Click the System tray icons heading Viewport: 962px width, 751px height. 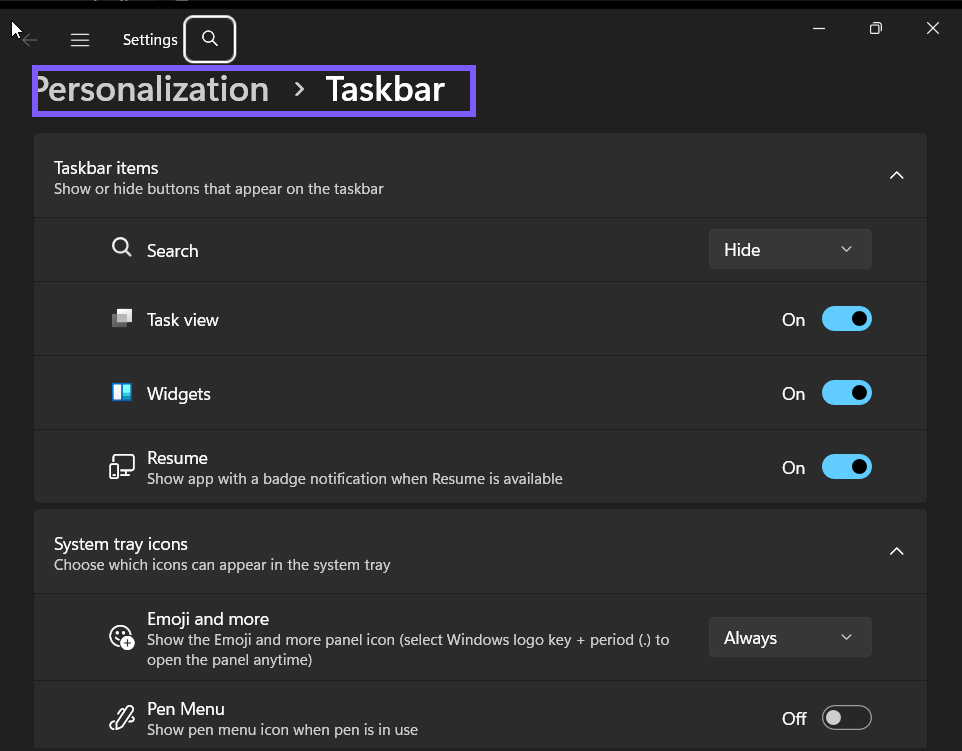coord(121,544)
